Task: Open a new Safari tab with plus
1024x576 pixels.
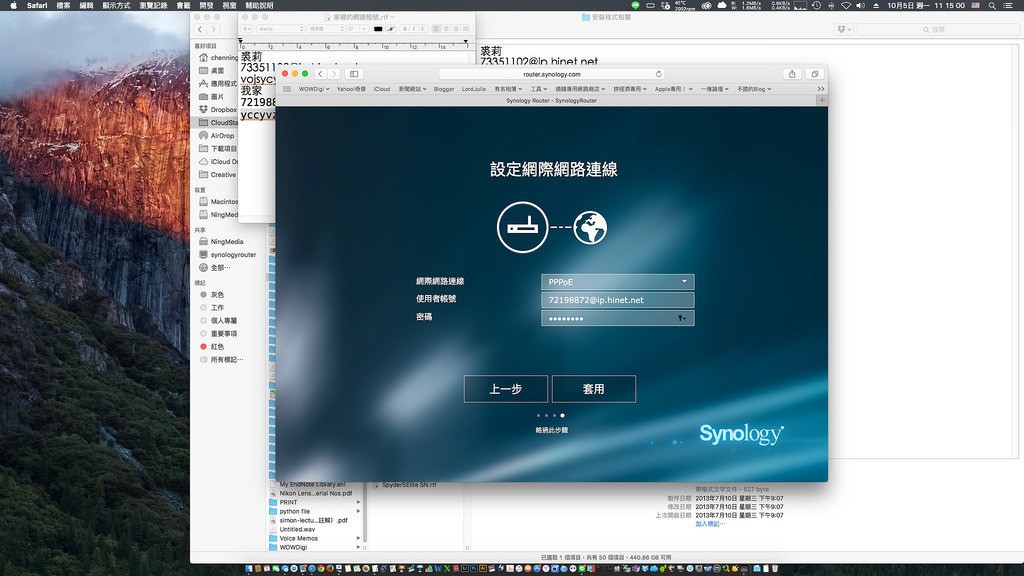Action: [822, 101]
